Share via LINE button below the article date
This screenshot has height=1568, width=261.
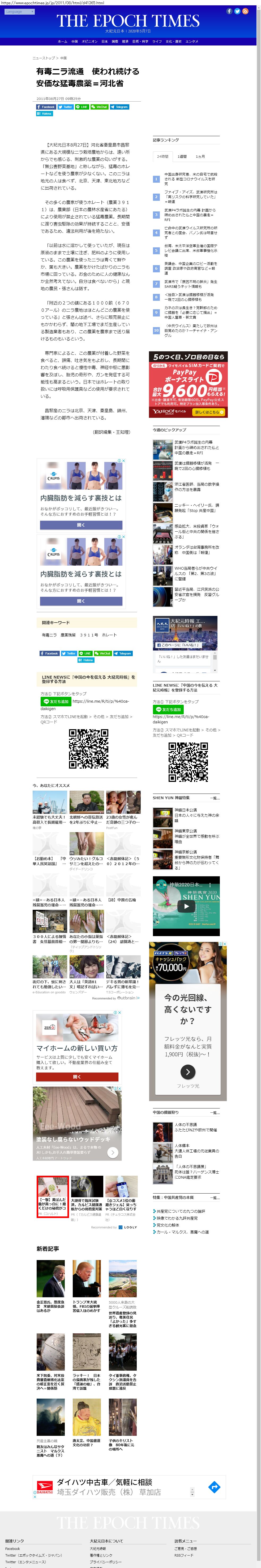82,107
